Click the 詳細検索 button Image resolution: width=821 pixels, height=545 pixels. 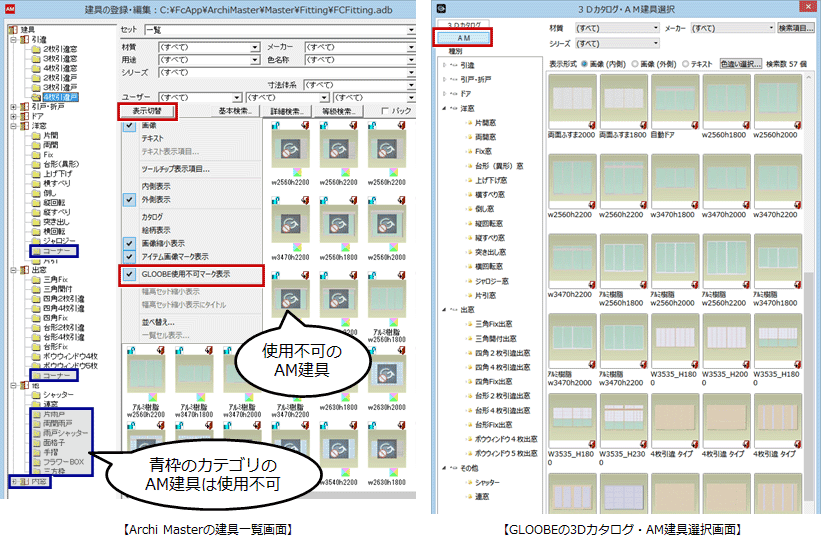tap(286, 111)
